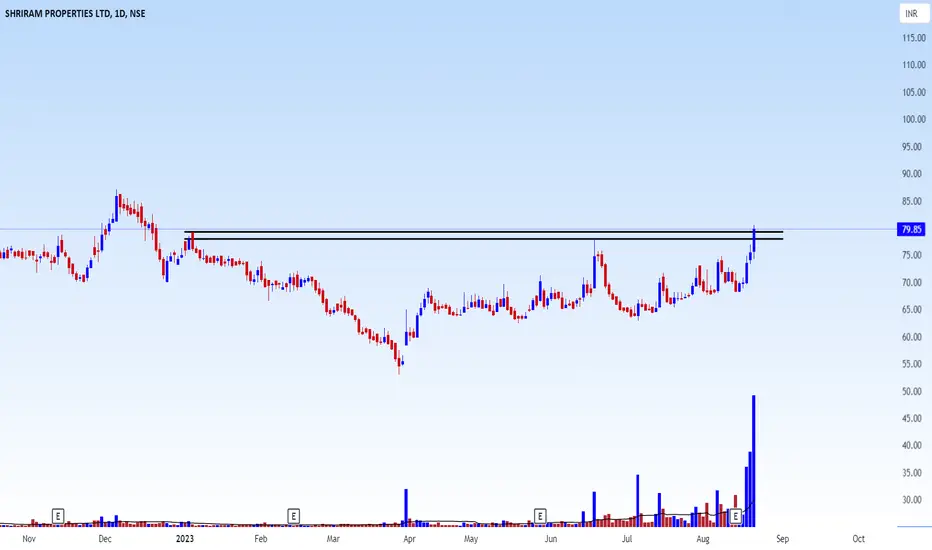Click the latest blue breakout candlestick
Screen dimensions: 932x550
754,240
